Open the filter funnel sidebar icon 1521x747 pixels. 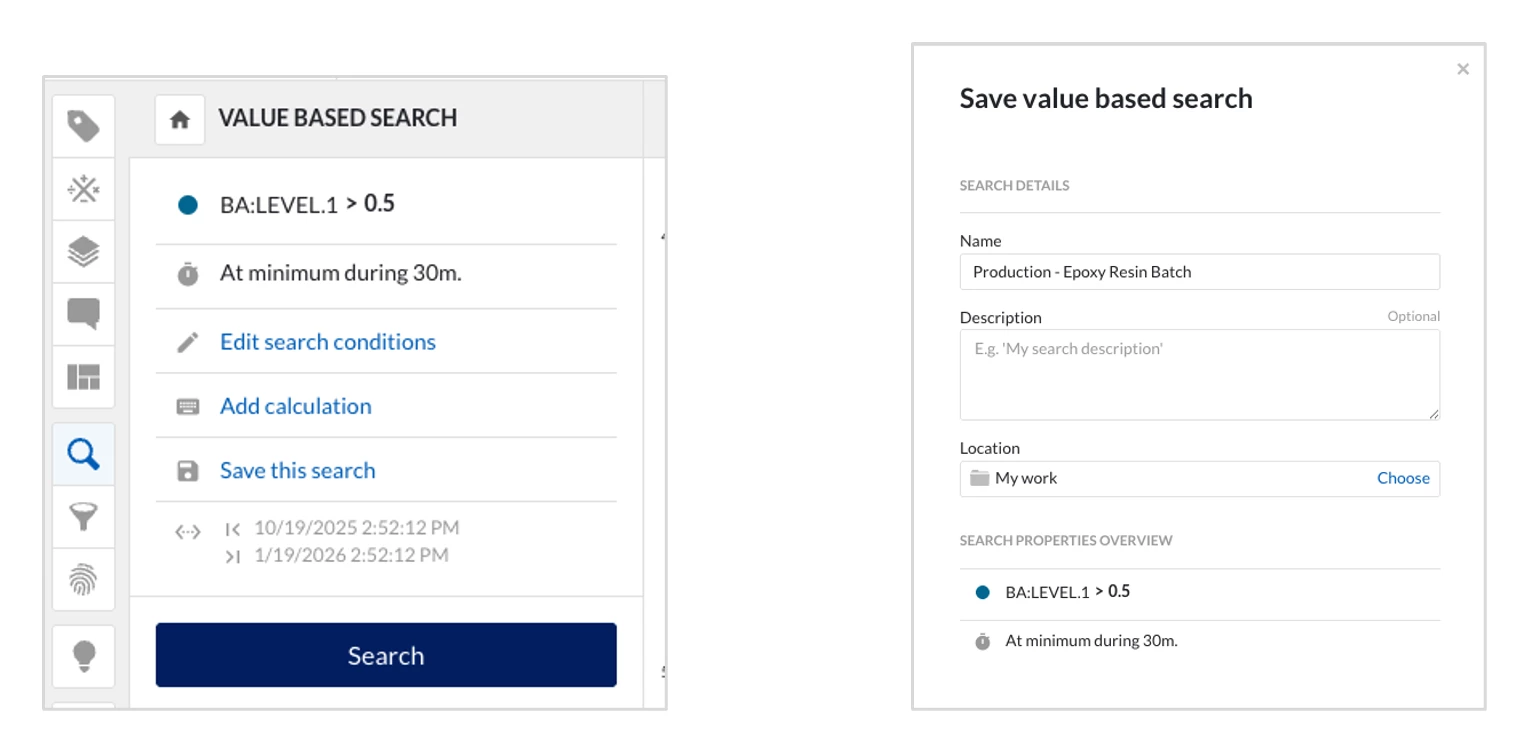pos(83,517)
